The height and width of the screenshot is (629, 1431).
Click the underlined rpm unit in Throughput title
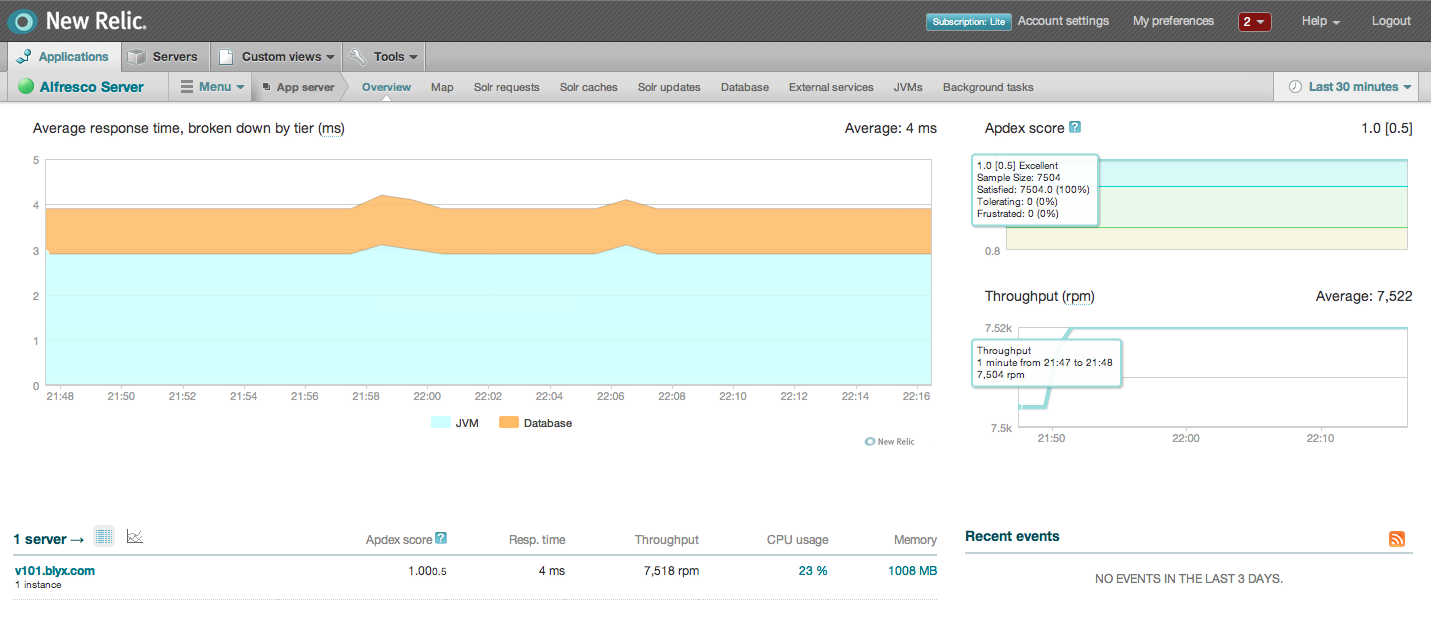click(x=1078, y=296)
